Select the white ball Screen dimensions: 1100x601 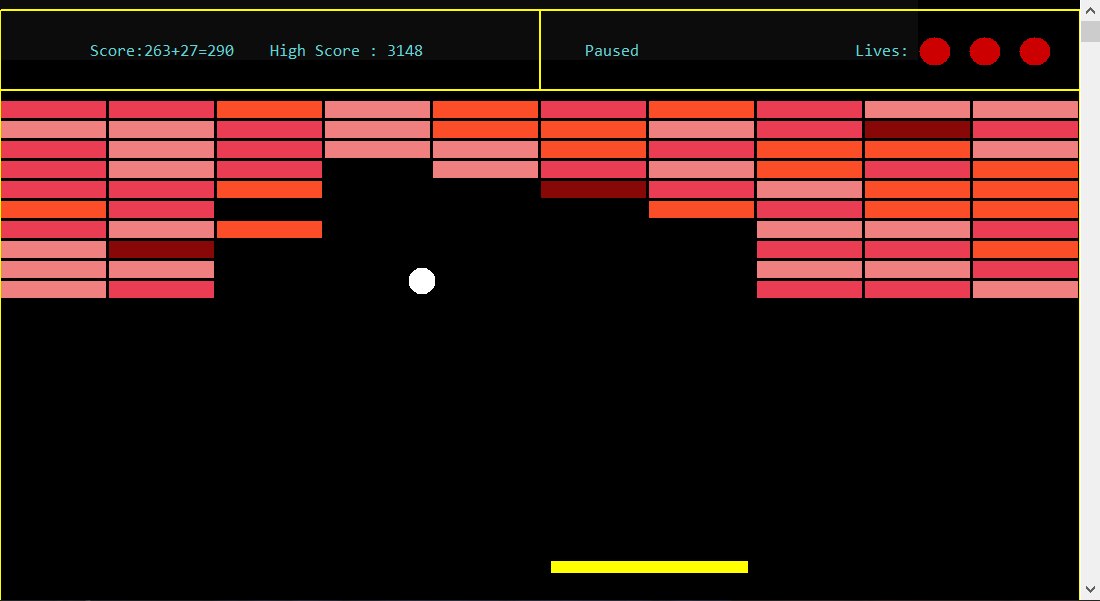422,281
